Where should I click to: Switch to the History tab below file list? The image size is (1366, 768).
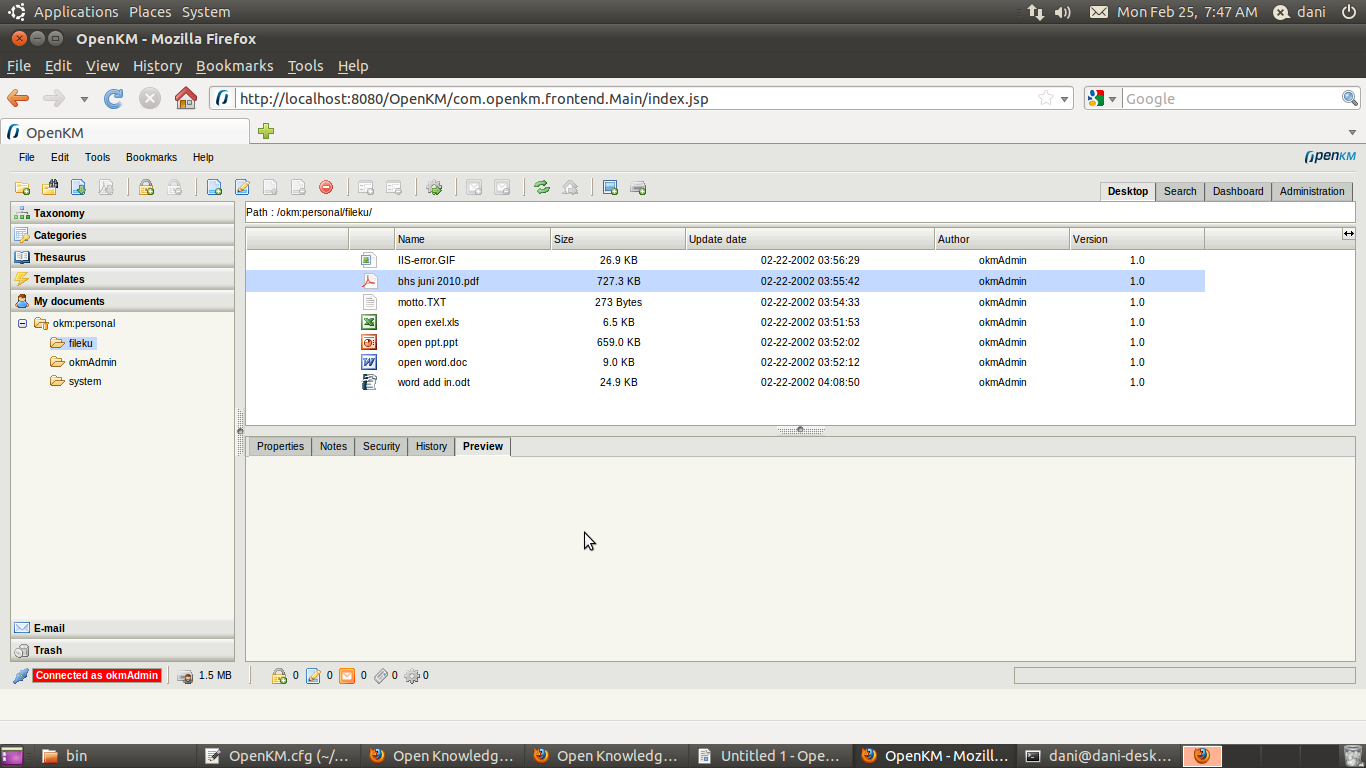coord(431,446)
